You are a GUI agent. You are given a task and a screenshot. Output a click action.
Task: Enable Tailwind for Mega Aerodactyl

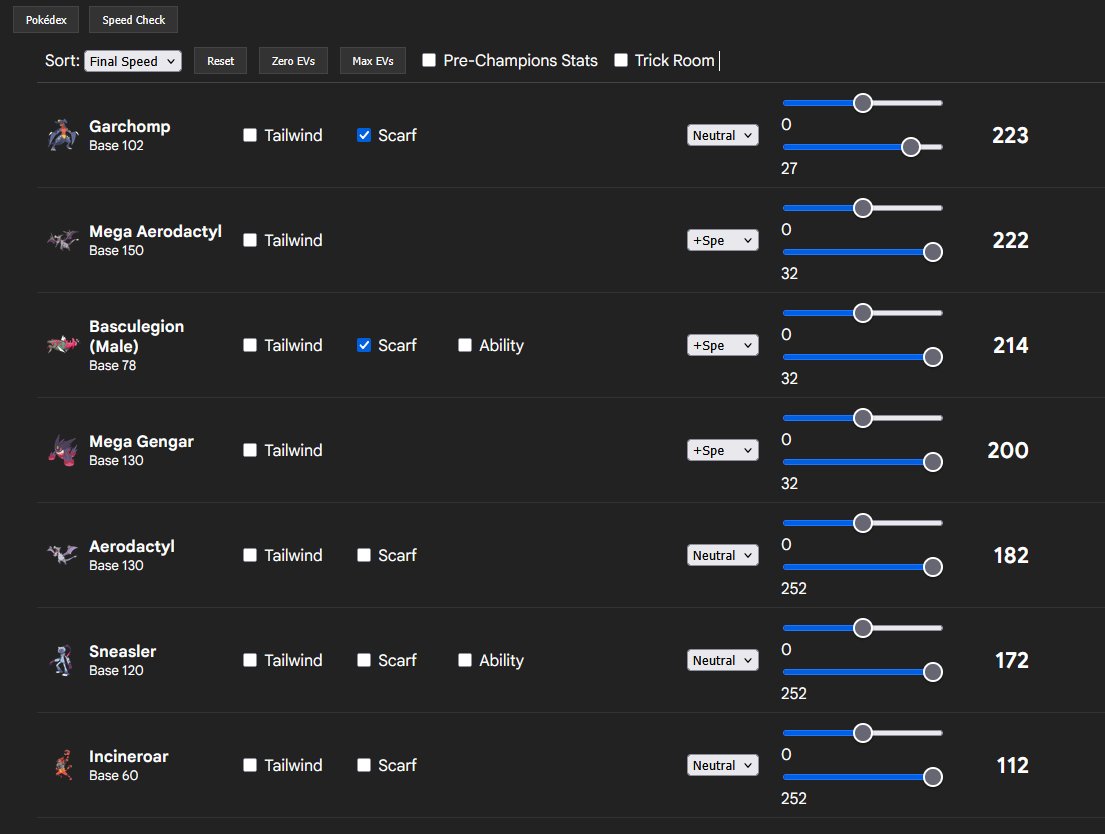point(250,240)
